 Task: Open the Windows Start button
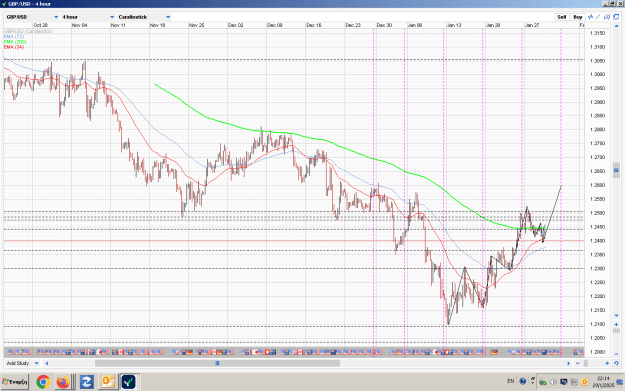[15, 382]
